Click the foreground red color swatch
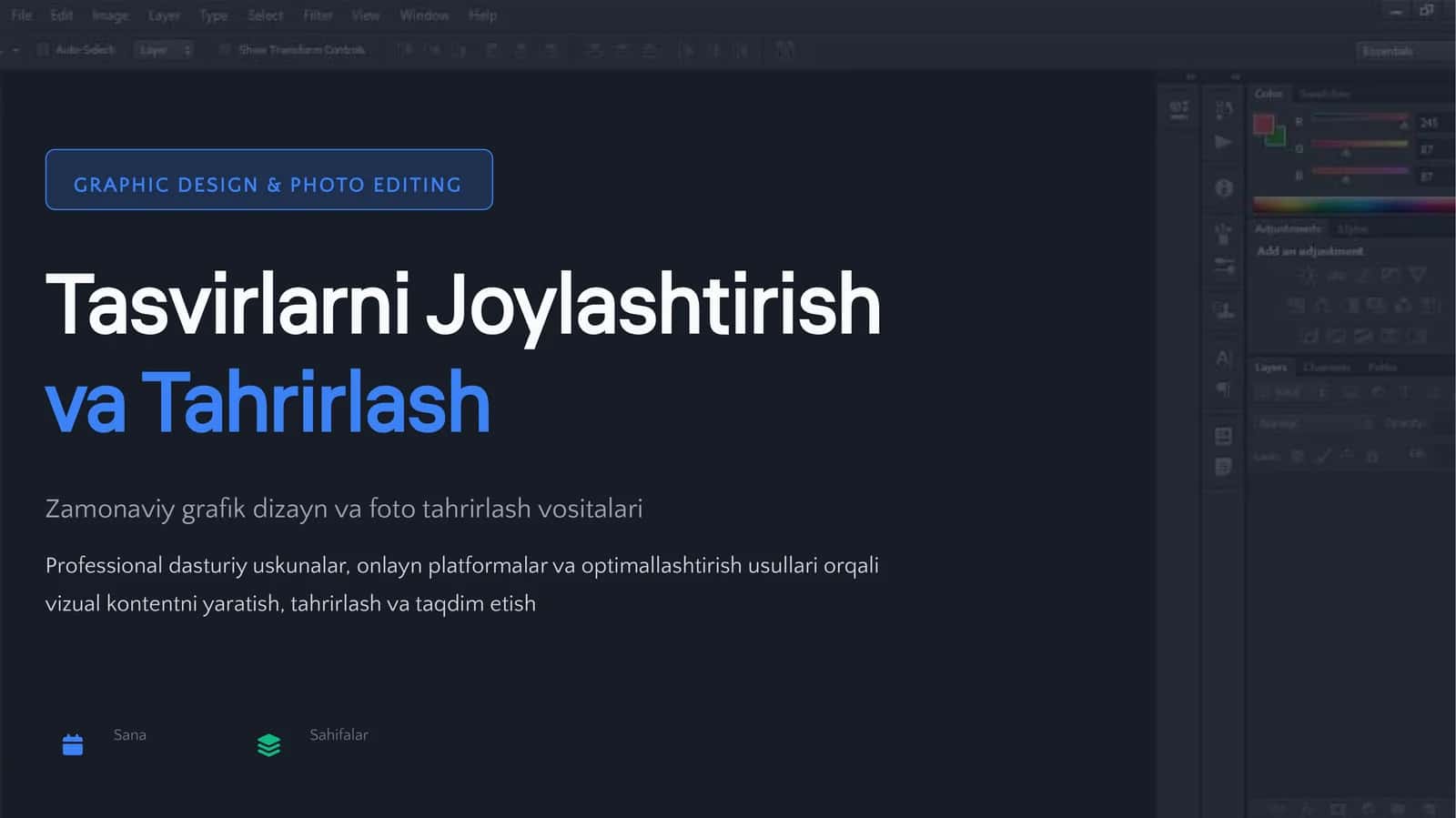The height and width of the screenshot is (818, 1456). click(x=1263, y=124)
